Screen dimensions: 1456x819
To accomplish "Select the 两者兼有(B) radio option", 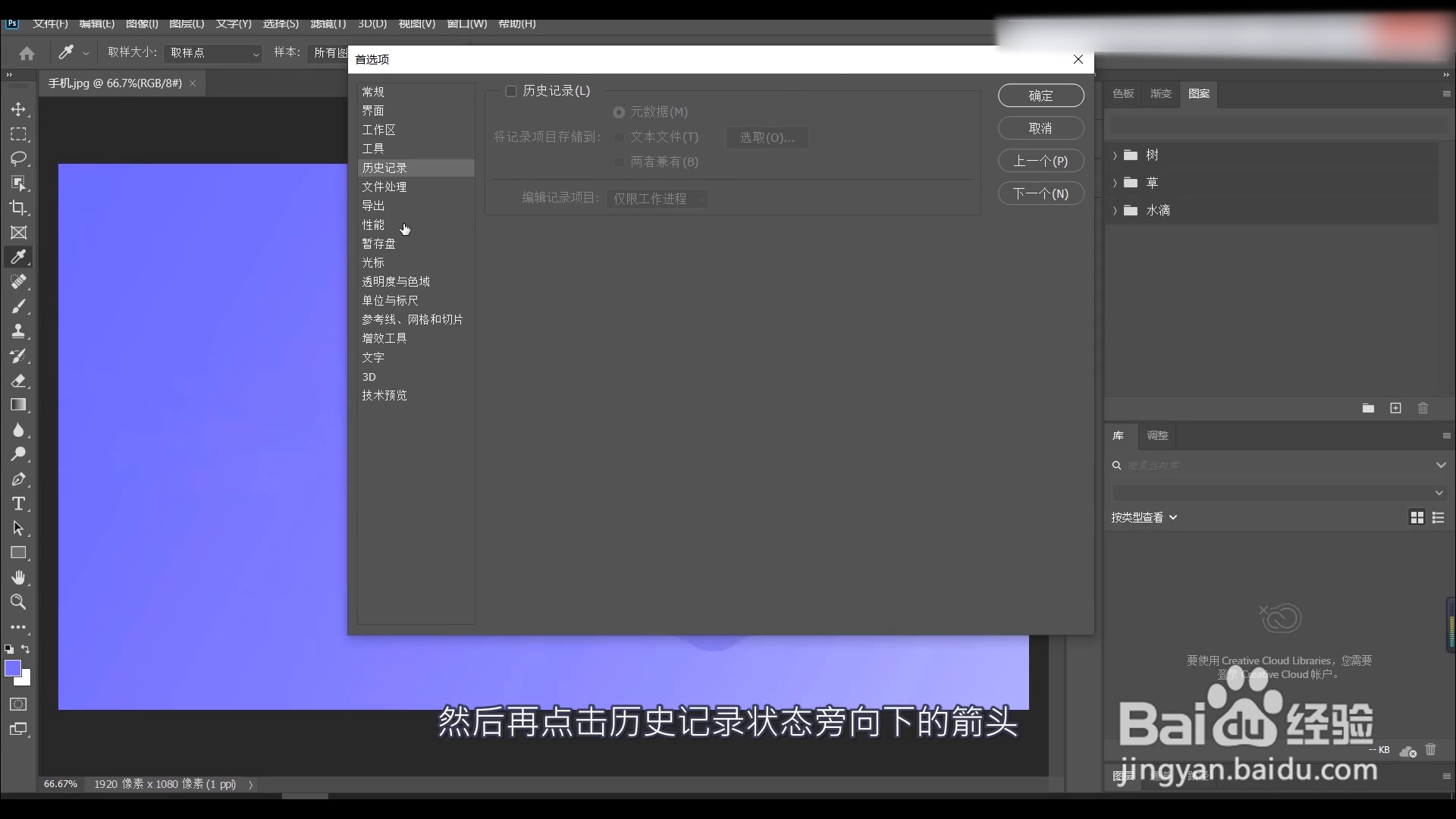I will tap(619, 162).
